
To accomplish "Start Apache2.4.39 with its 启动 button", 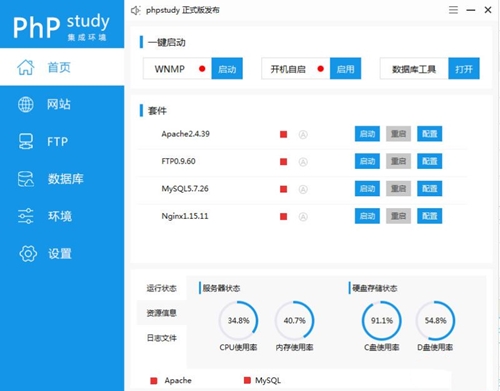I will (367, 134).
